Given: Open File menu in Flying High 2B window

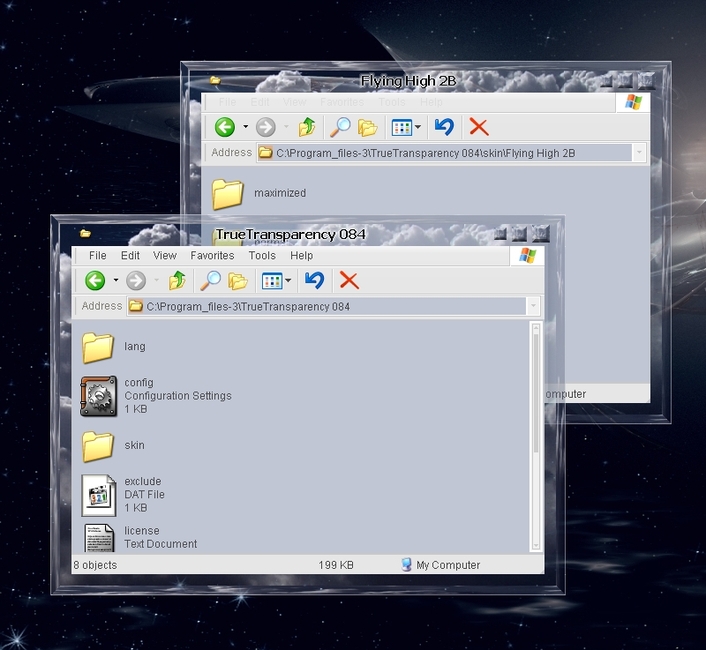Looking at the screenshot, I should coord(227,102).
